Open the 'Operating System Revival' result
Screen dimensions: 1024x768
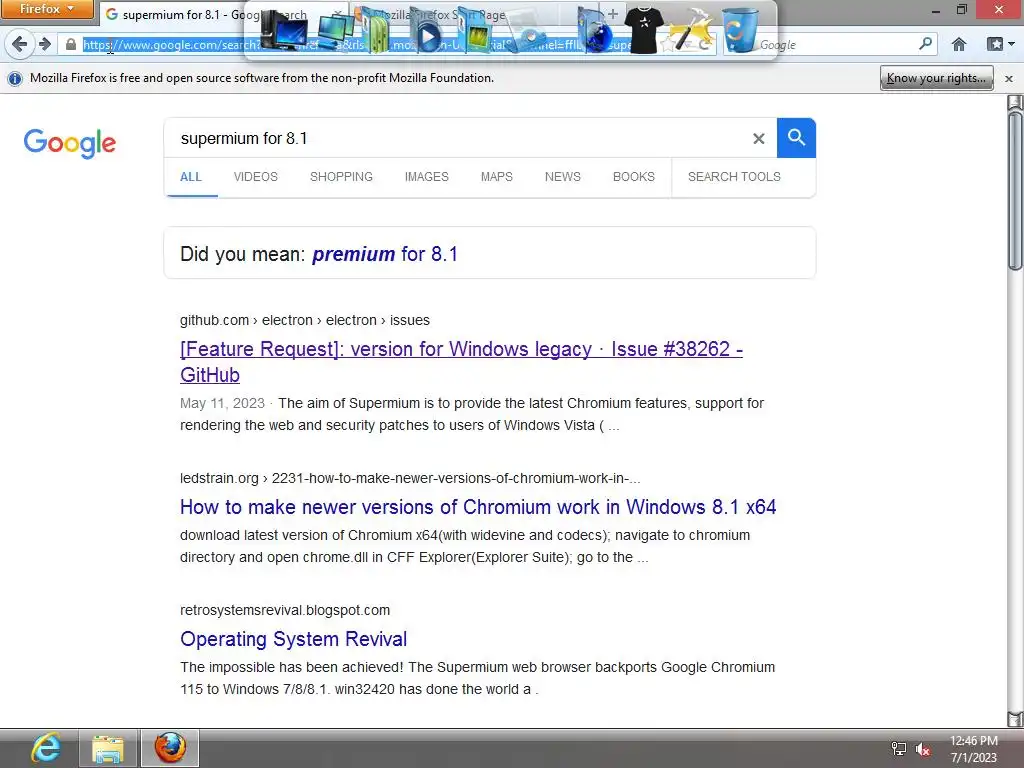(x=293, y=639)
